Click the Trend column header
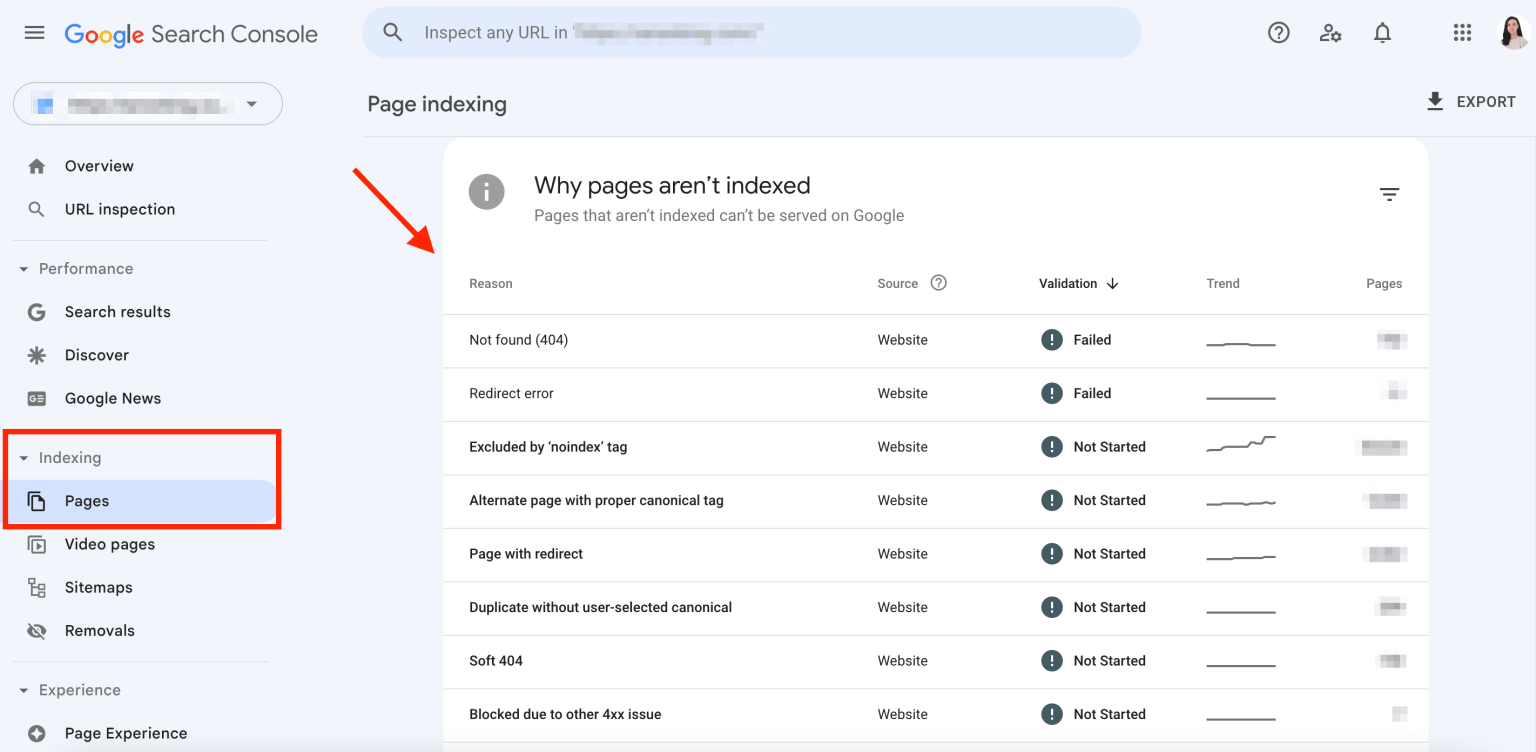 click(1223, 284)
